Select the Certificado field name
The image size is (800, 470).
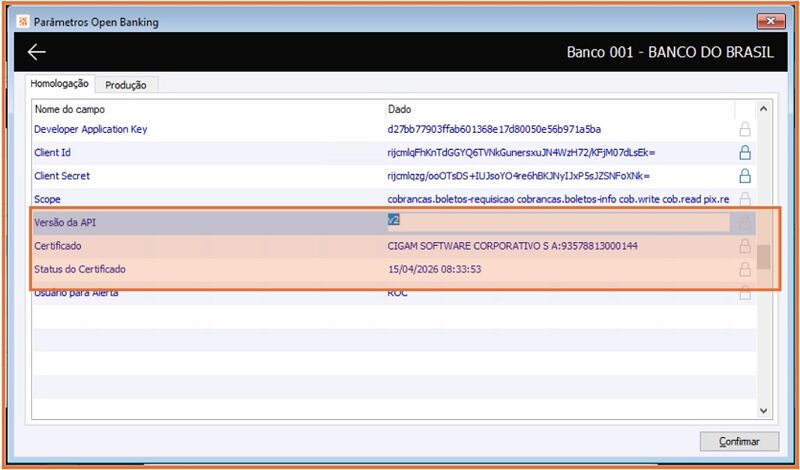(x=58, y=246)
